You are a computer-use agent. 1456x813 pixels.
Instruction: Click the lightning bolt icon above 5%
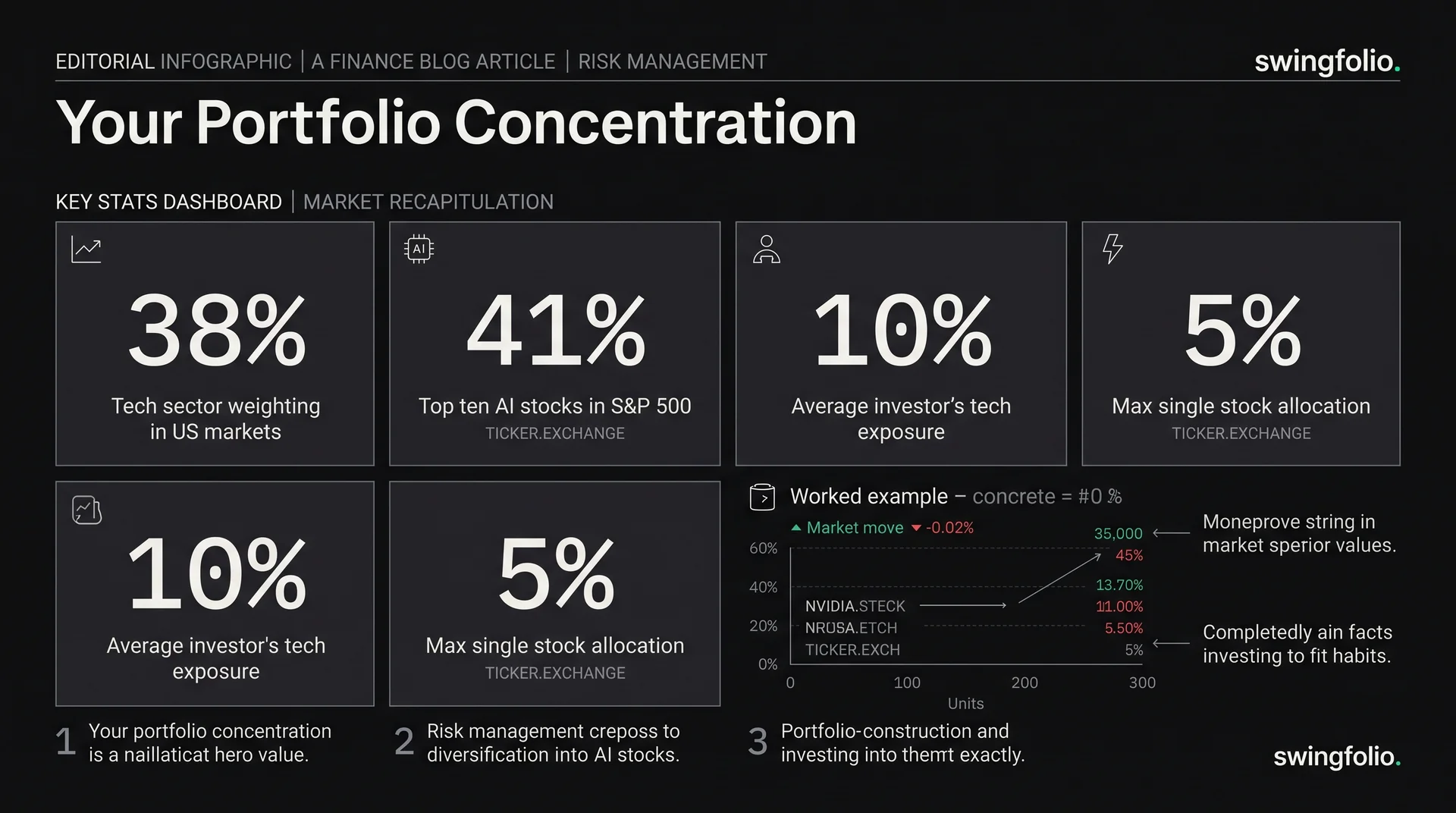tap(1112, 249)
